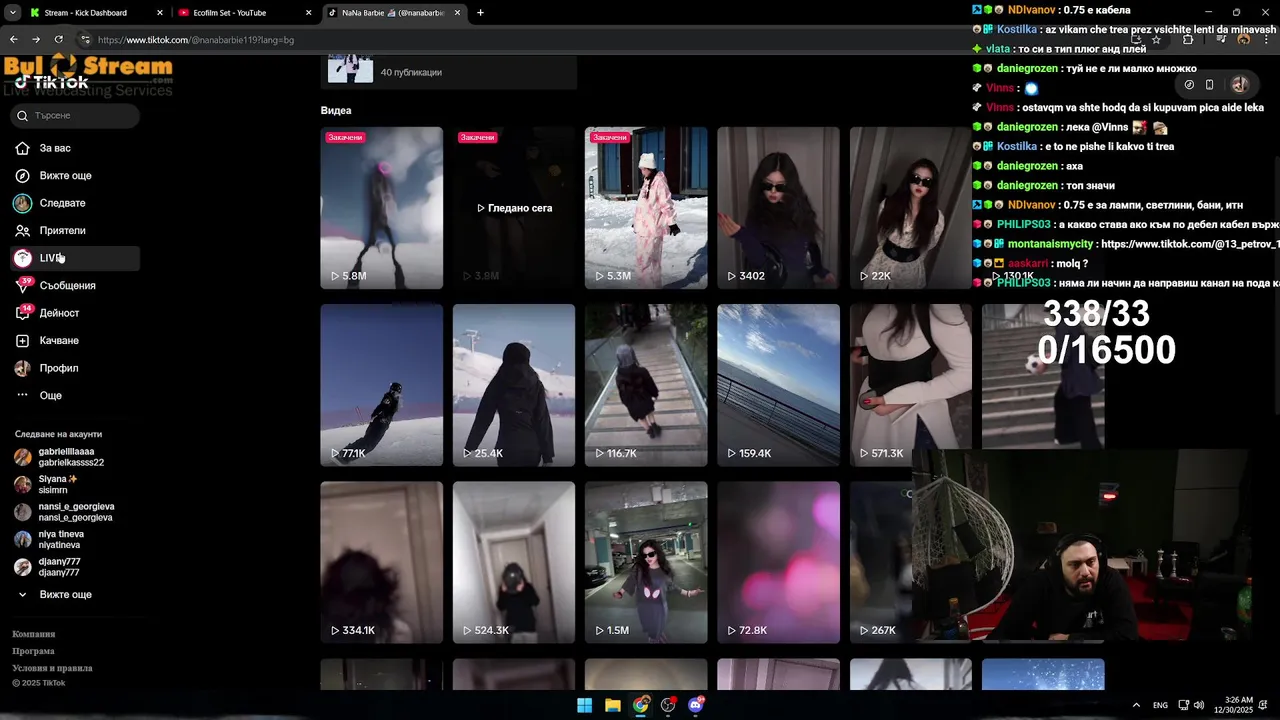Screen dimensions: 1280x720
Task: Play pinned snow video with 5.3M views
Action: click(x=646, y=208)
